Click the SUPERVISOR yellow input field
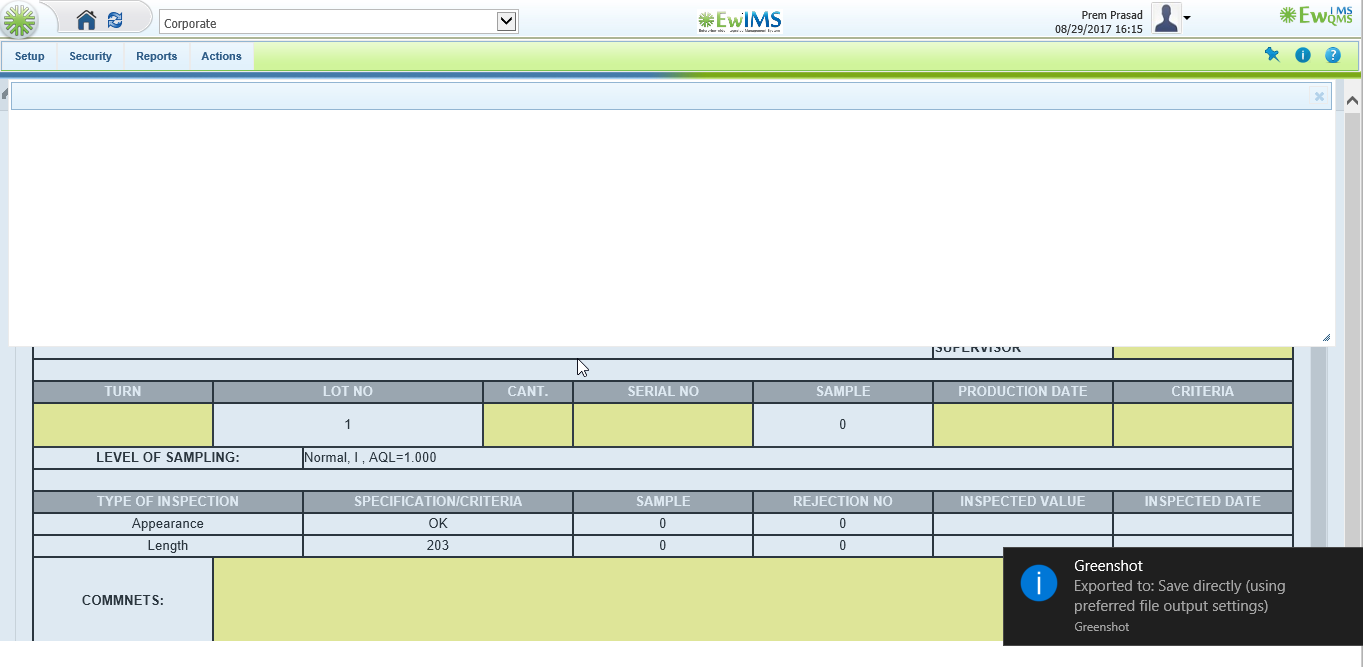Screen dimensions: 1363x667 (1203, 351)
